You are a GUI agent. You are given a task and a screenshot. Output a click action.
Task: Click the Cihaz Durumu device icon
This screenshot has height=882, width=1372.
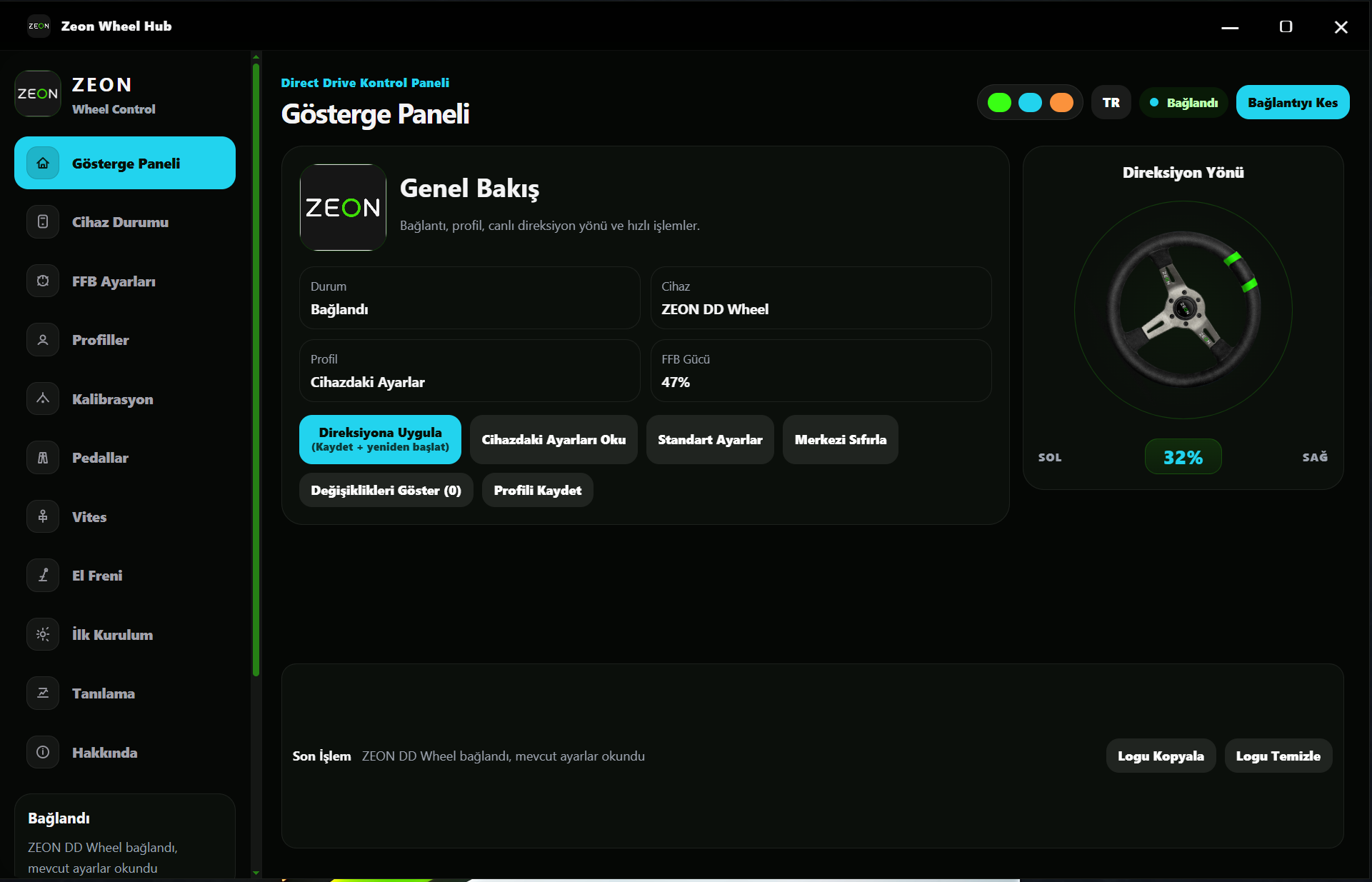tap(43, 222)
